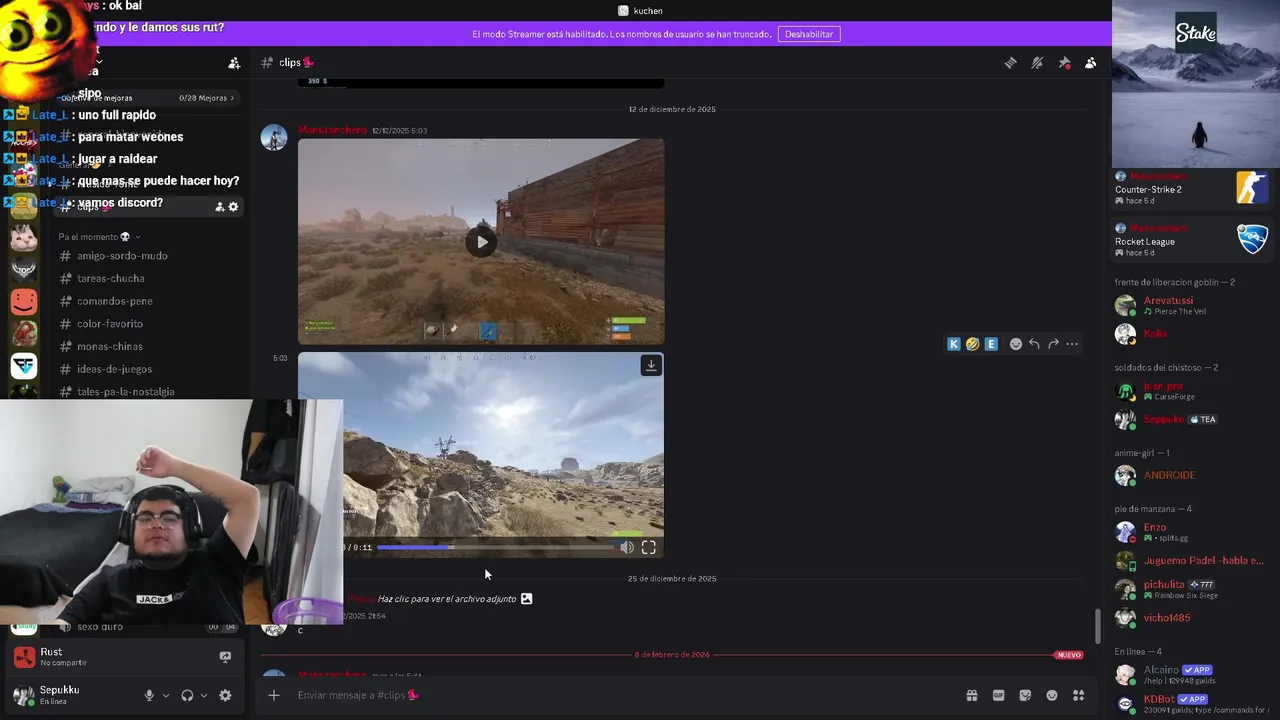Image resolution: width=1280 pixels, height=720 pixels.
Task: Click Haz clic para ver el archivo adjunto
Action: coord(447,599)
